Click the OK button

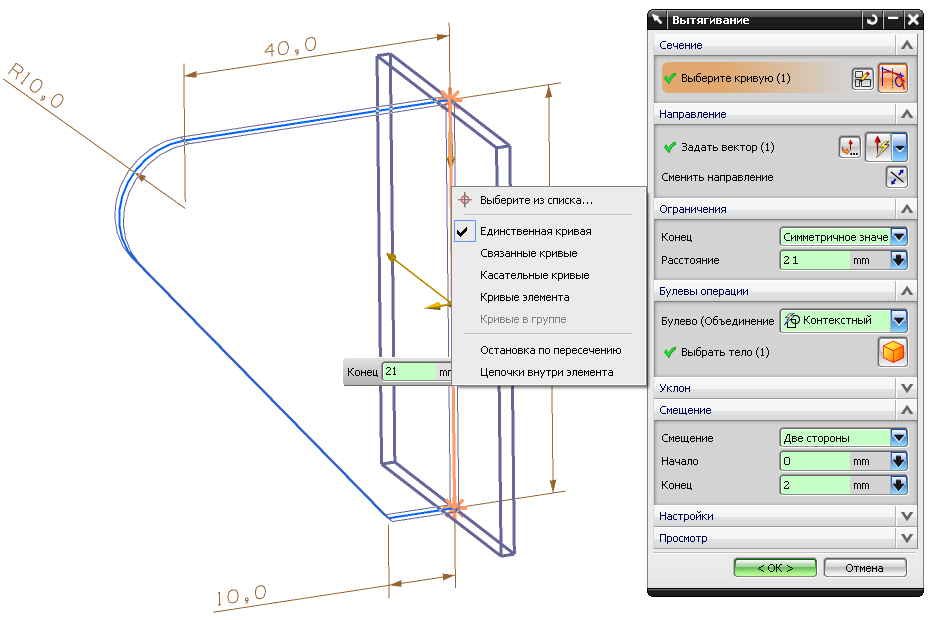[x=775, y=568]
